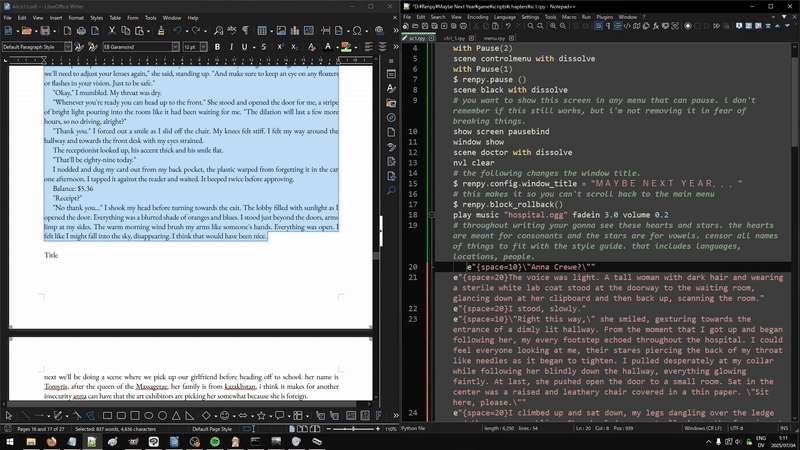Open the Paragraph Style dropdown
800x450 pixels.
point(67,47)
